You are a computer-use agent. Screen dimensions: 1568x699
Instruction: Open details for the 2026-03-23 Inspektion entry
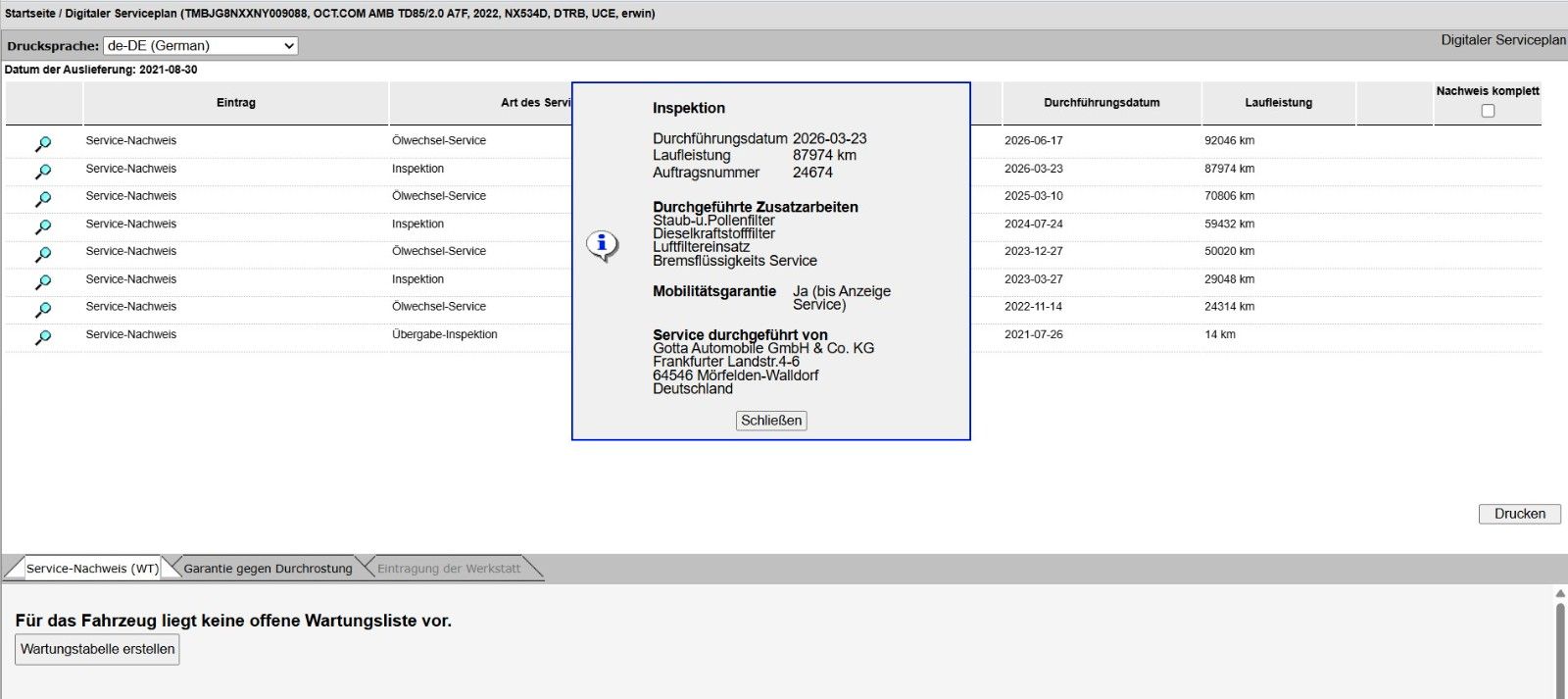[x=43, y=172]
